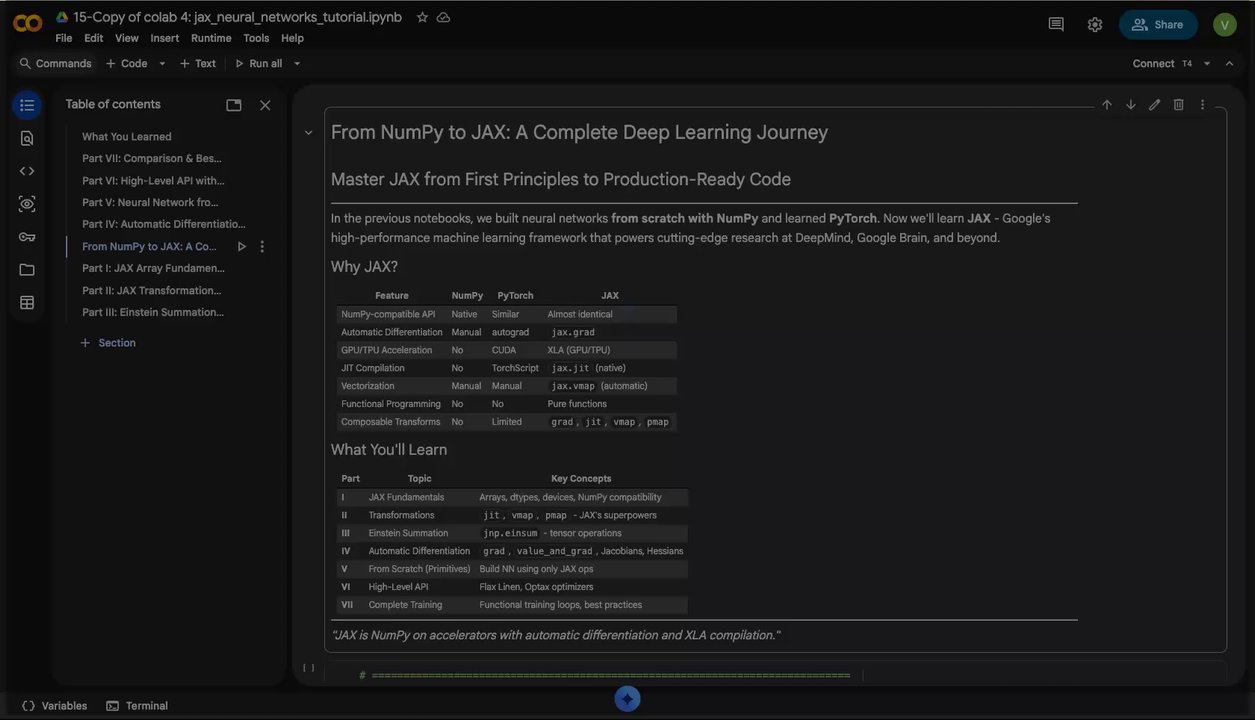Jump to Part V: Neural Network section
This screenshot has height=720, width=1255.
(150, 202)
